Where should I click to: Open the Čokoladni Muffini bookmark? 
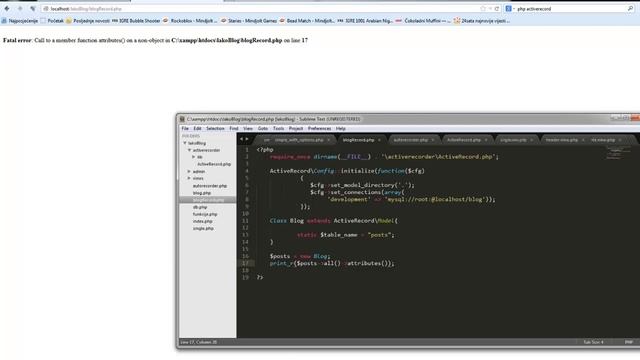pyautogui.click(x=423, y=21)
